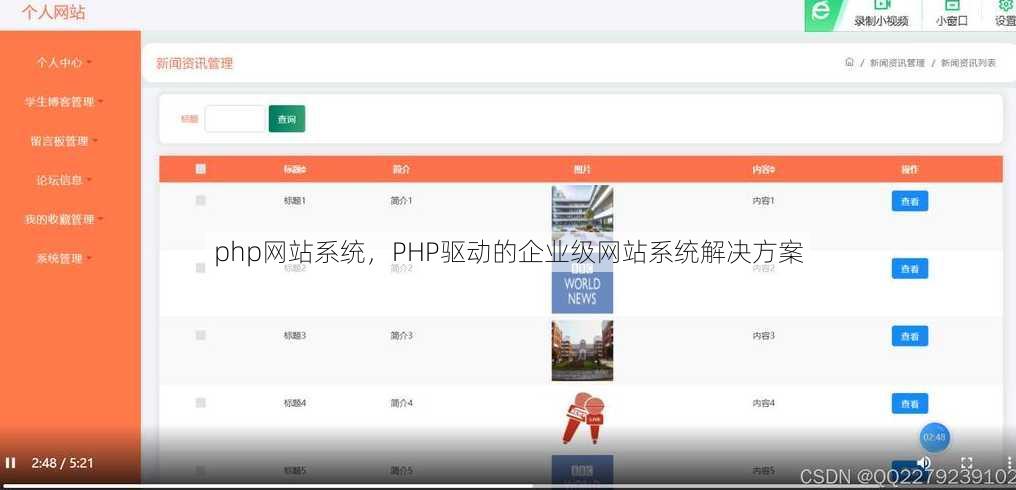Click the green browser logo icon
Screen dimensions: 1016x490
coord(821,12)
